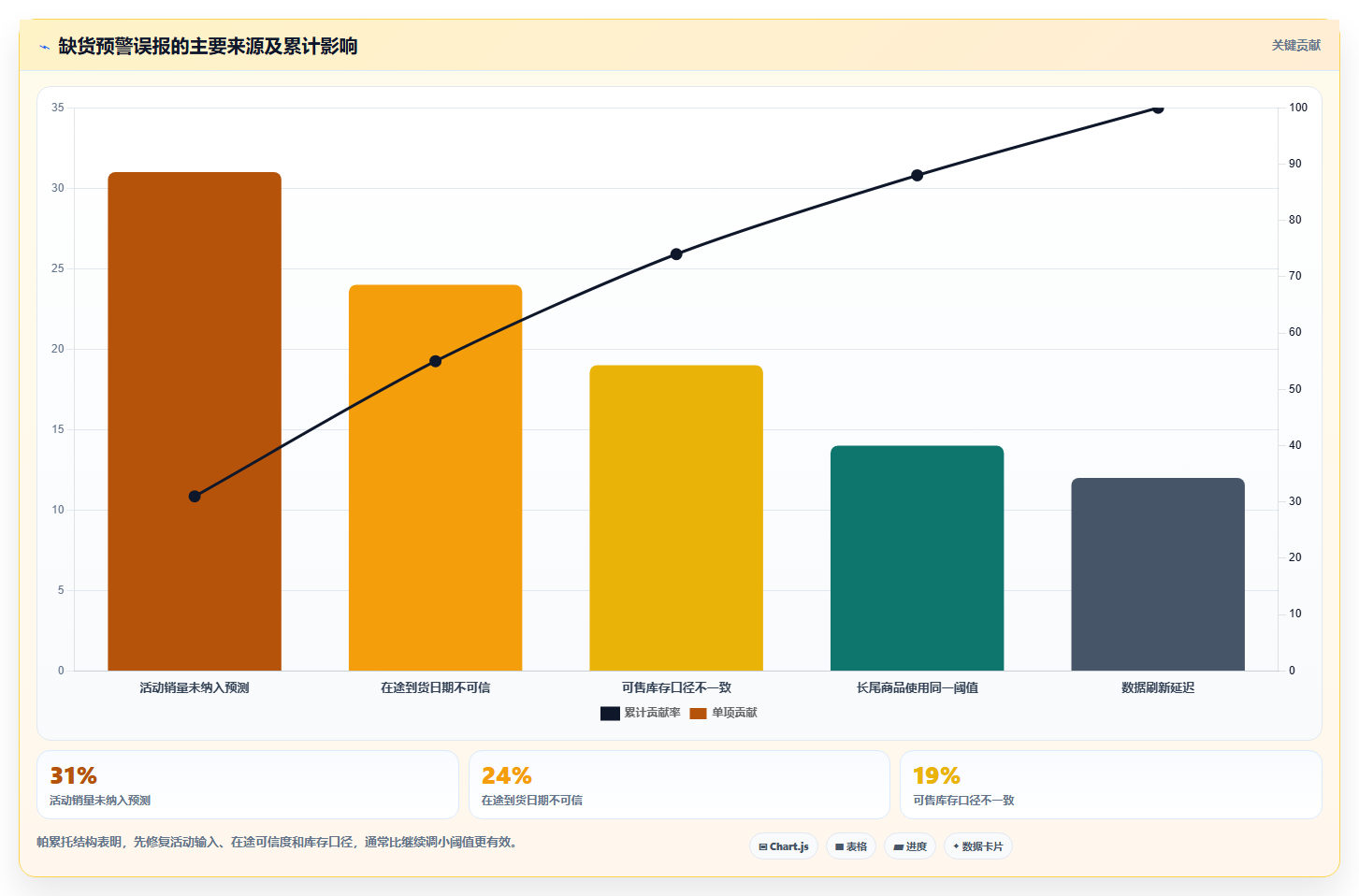1359x896 pixels.
Task: Click the x-axis label 可售库存口径不一致
Action: tap(676, 687)
